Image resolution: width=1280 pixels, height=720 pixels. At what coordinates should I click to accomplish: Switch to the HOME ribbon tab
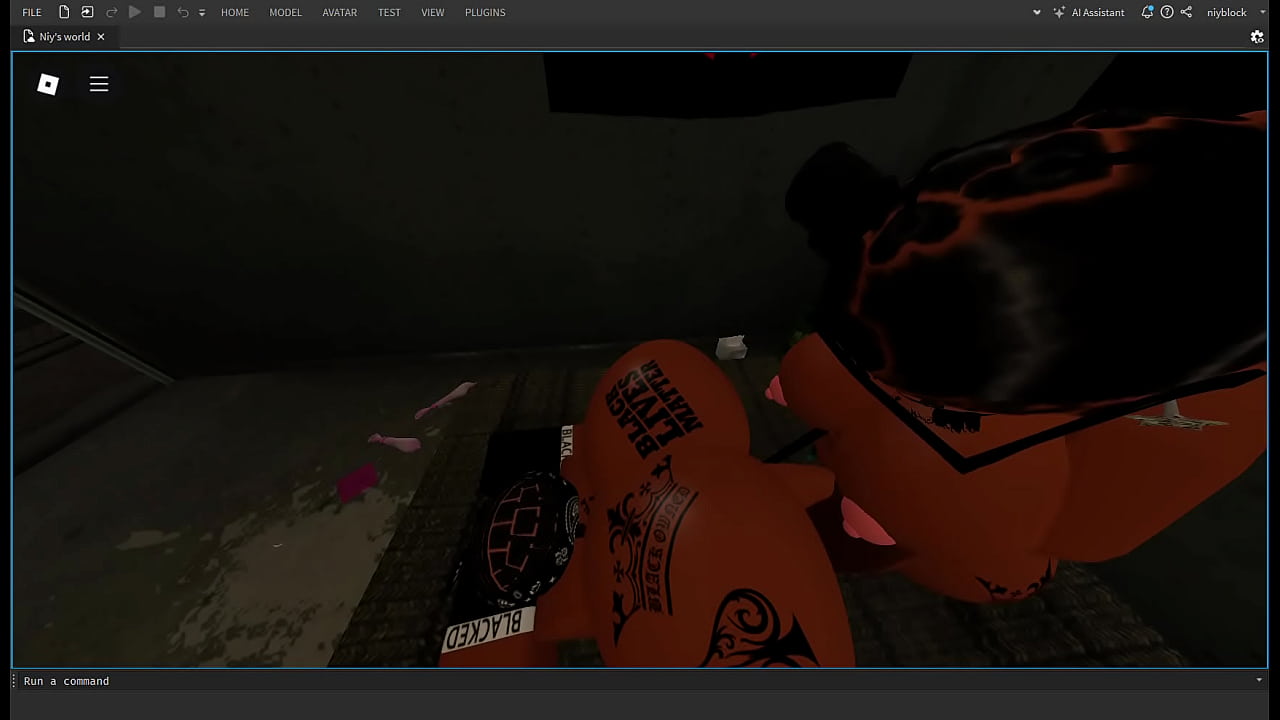(235, 12)
